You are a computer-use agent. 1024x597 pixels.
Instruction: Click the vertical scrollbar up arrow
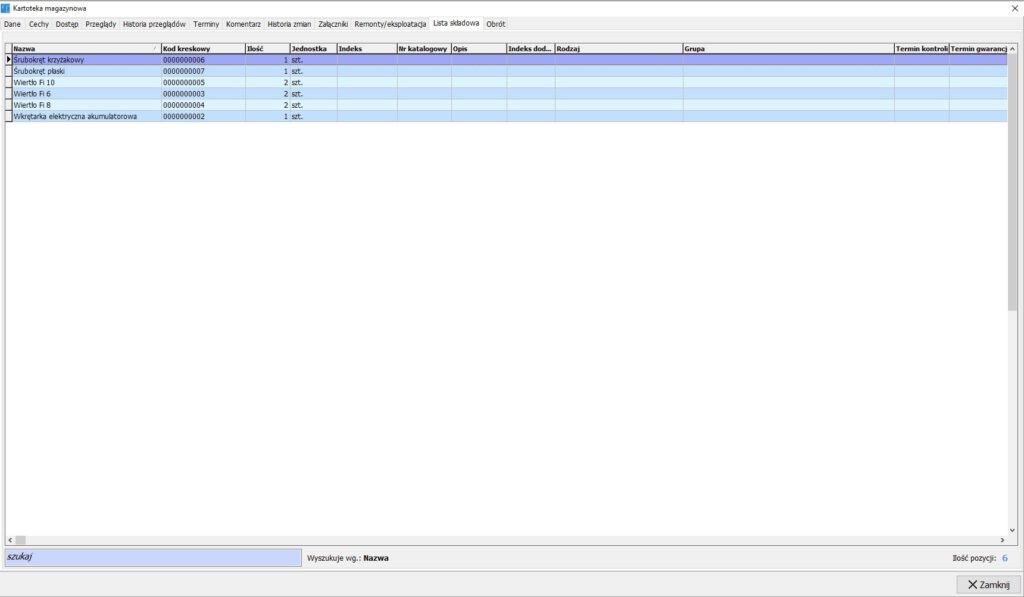(1012, 48)
